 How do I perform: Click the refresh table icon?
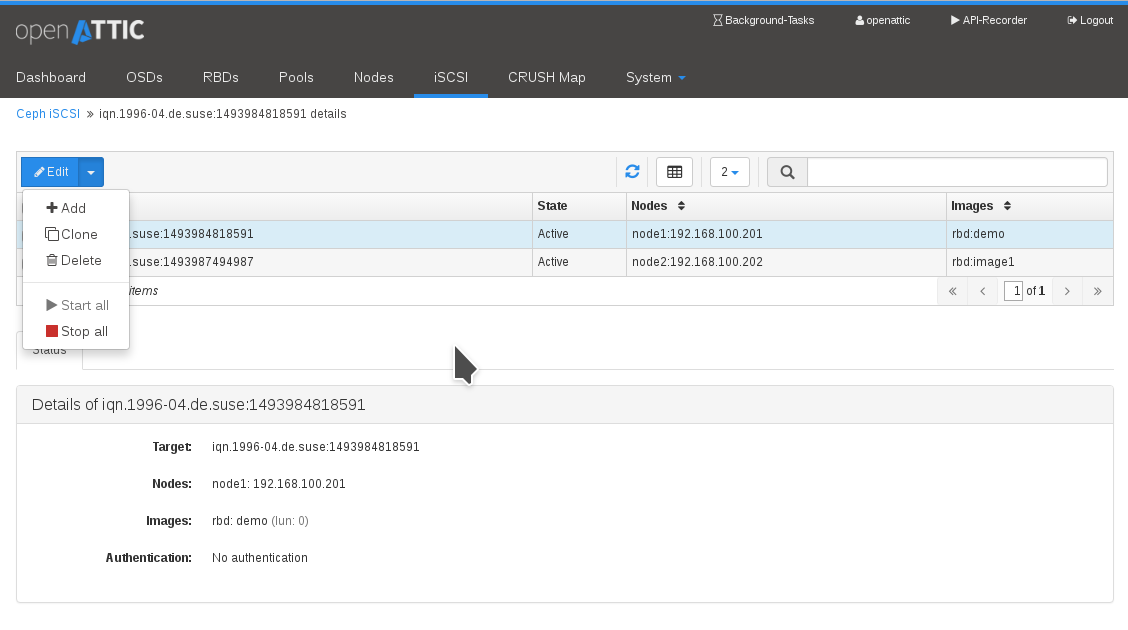pyautogui.click(x=632, y=172)
